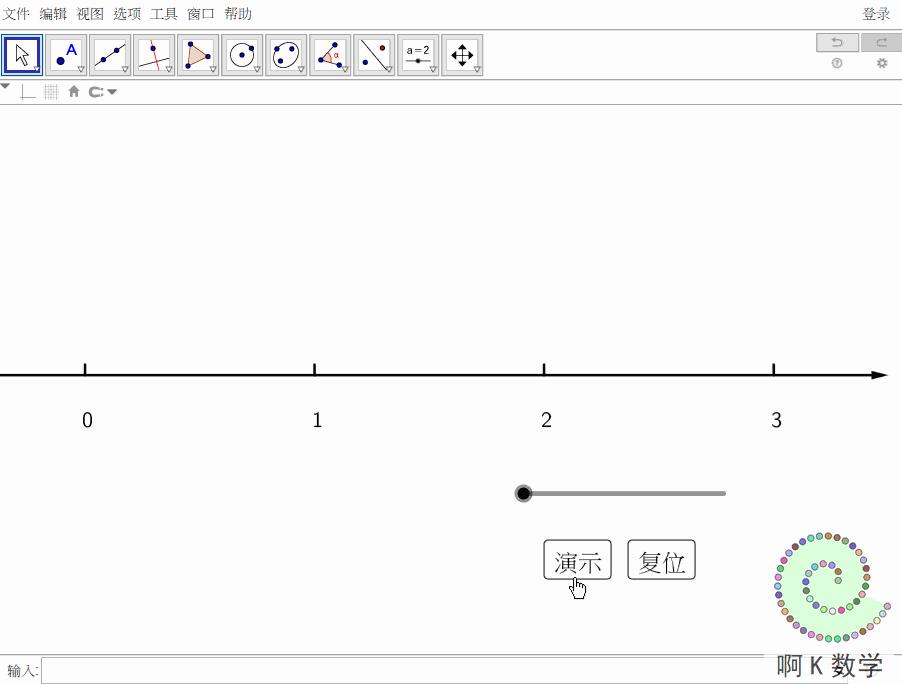
Task: Select the Point tool
Action: click(x=66, y=54)
